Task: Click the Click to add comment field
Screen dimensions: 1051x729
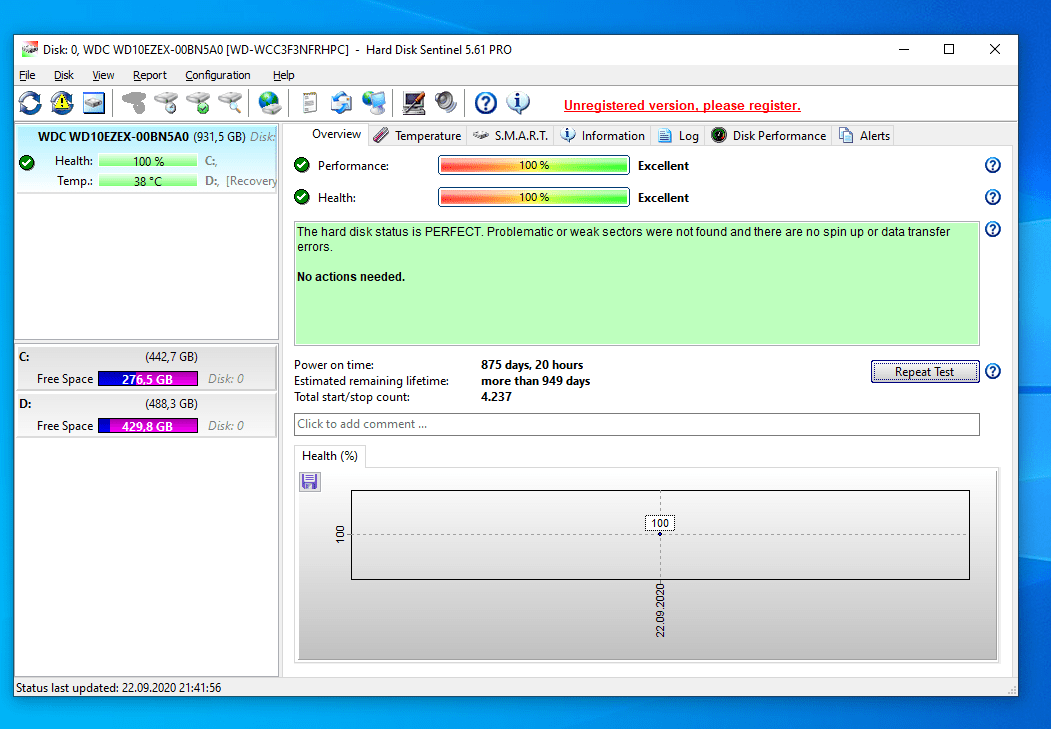Action: coord(636,424)
